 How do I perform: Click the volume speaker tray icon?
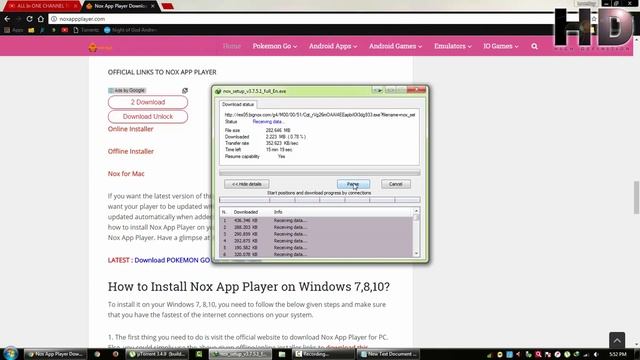[x=596, y=354]
